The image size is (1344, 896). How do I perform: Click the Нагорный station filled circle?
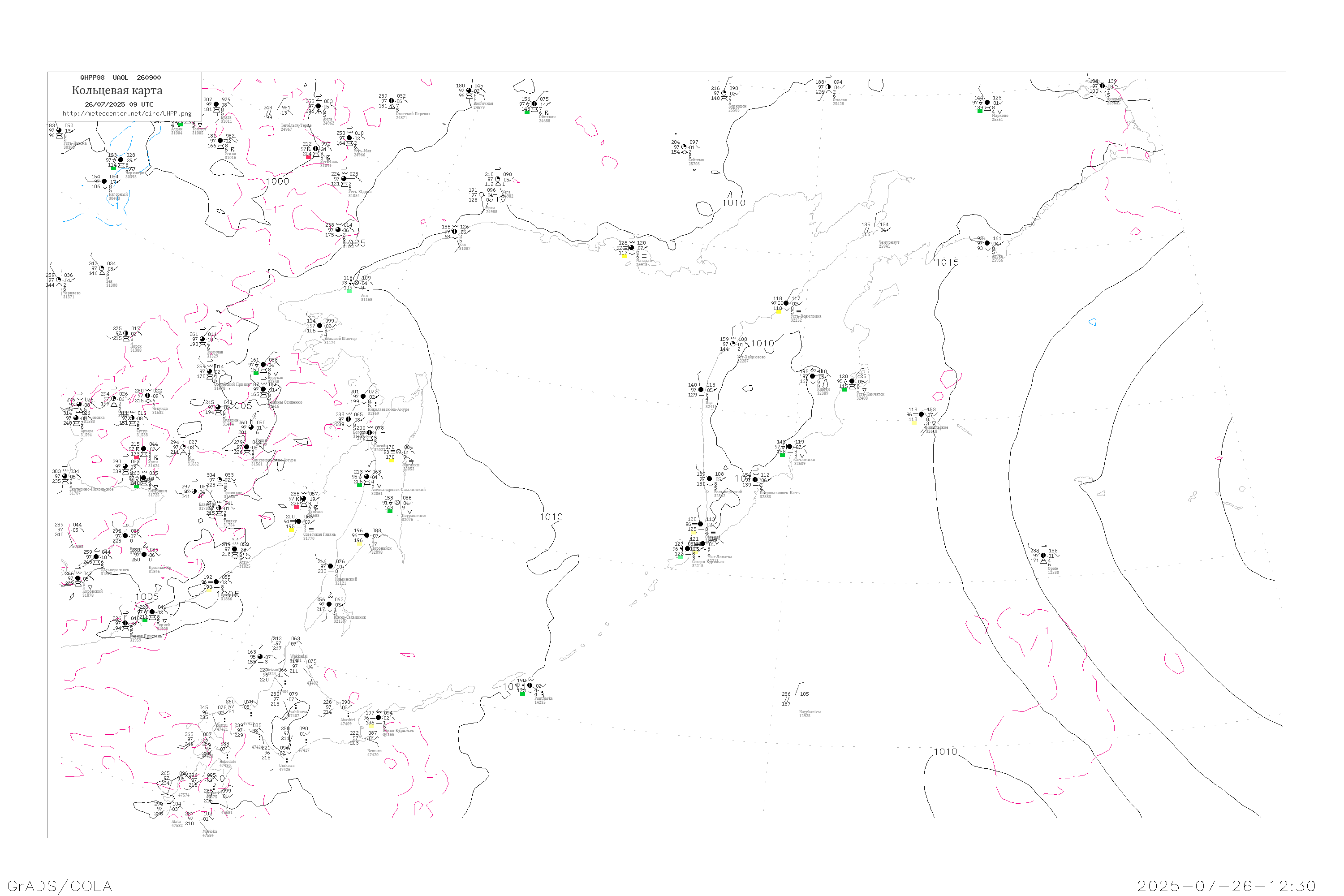coord(104,182)
